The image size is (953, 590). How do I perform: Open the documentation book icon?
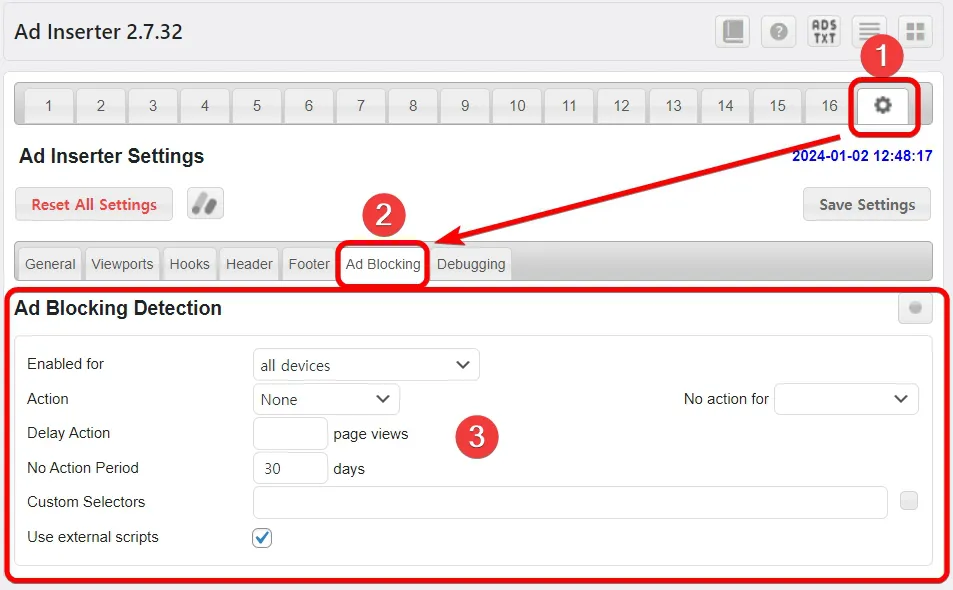point(732,31)
